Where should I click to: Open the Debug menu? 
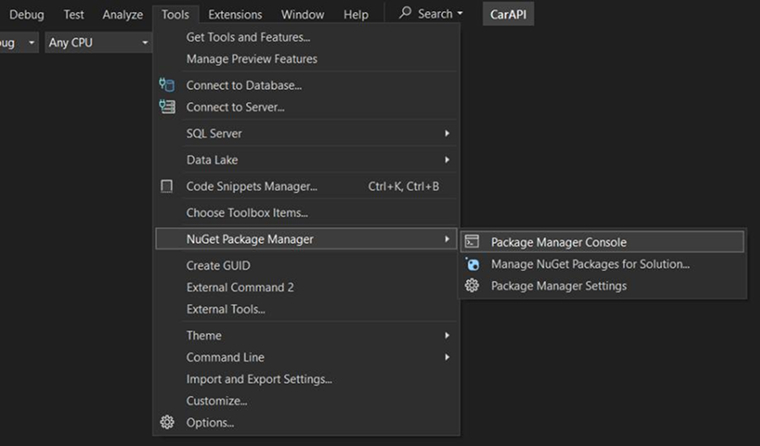27,15
